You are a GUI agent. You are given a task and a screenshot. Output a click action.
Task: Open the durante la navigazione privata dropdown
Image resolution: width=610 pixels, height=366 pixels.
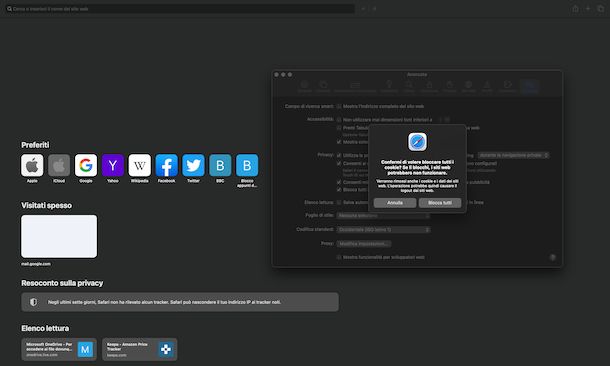[513, 155]
